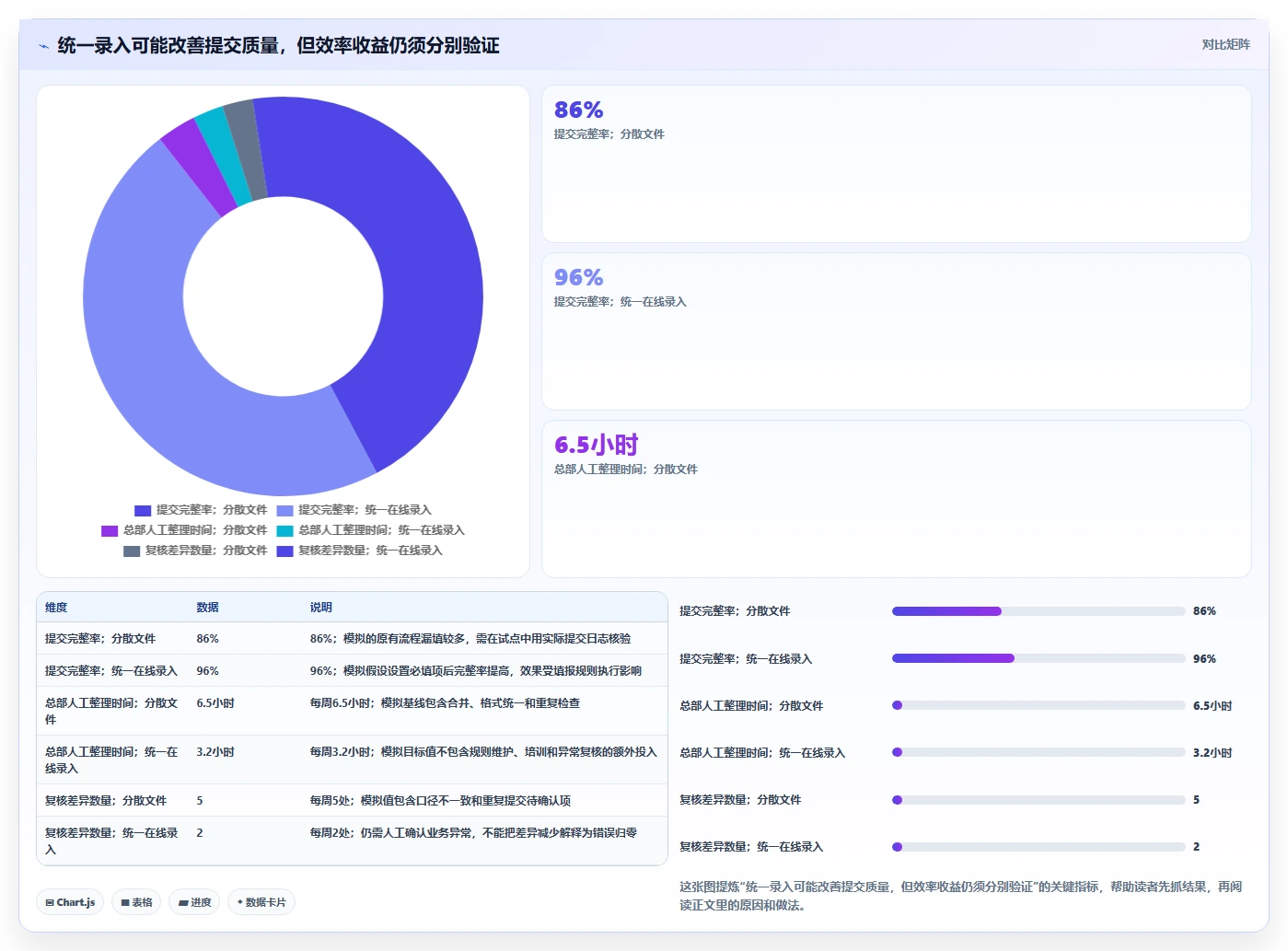The image size is (1288, 951).
Task: Click table cell 3.2小时
Action: coord(215,752)
